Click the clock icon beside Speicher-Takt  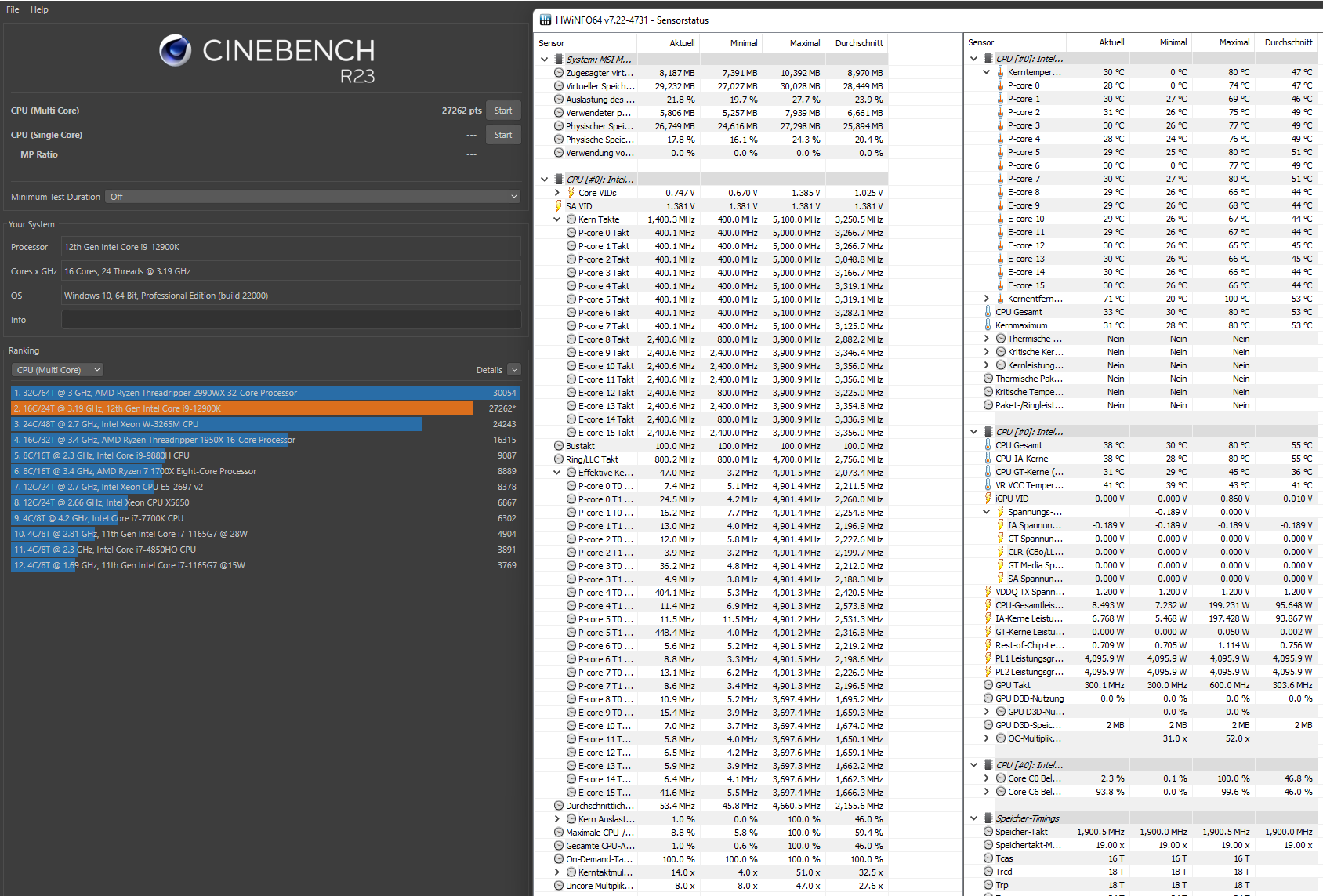[988, 832]
